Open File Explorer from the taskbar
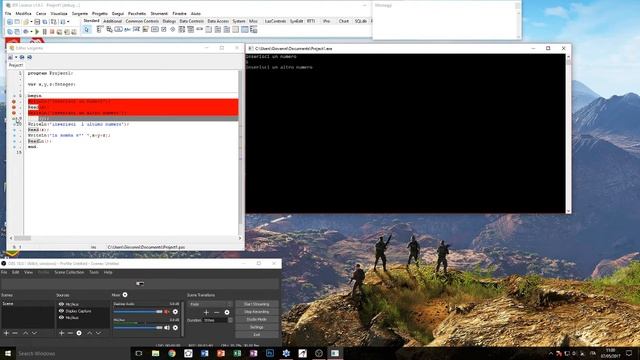 coord(156,353)
